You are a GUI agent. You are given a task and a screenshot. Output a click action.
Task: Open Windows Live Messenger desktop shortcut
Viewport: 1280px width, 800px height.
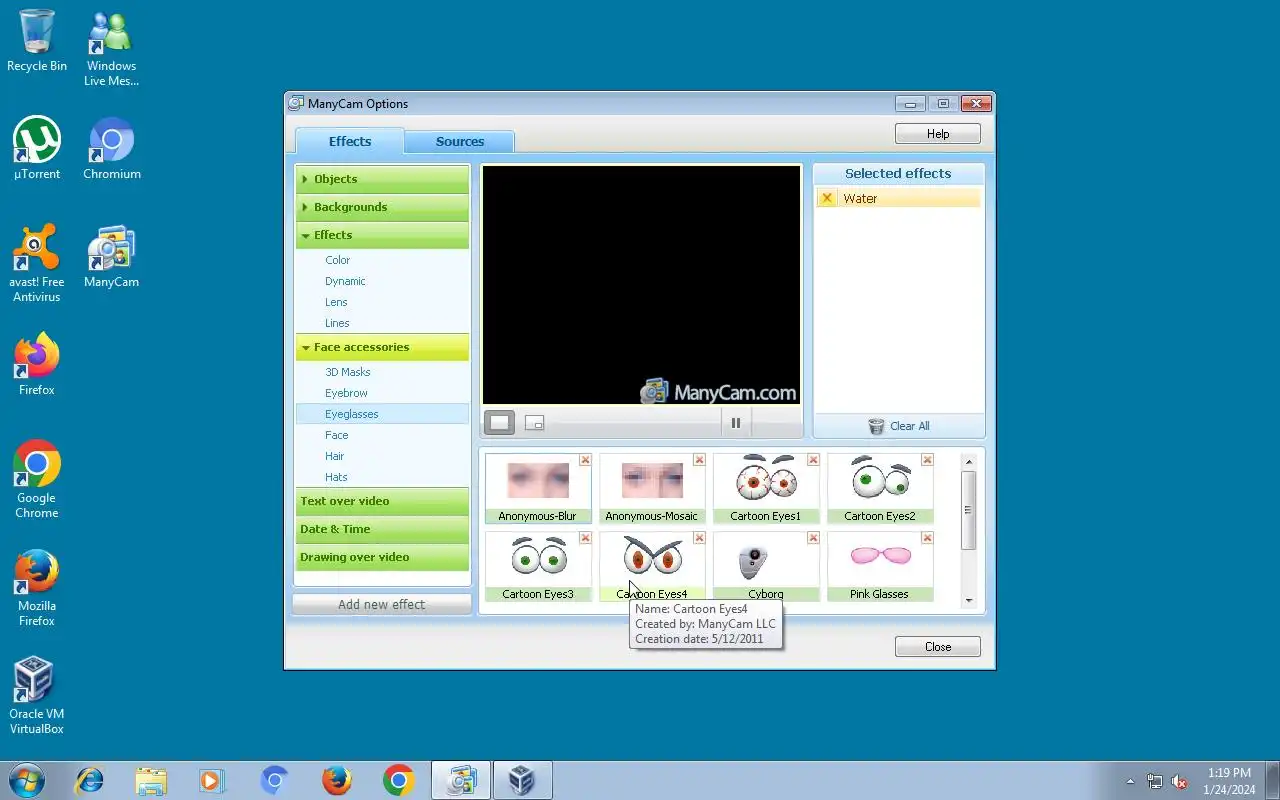click(112, 48)
